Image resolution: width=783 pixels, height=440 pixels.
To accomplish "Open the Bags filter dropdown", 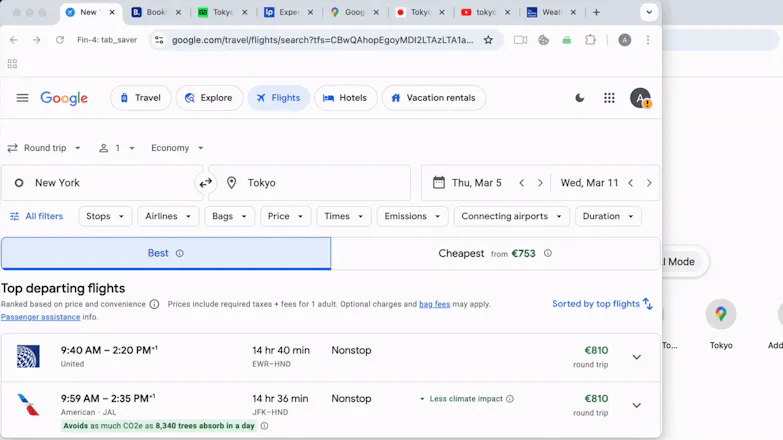I will tap(230, 216).
